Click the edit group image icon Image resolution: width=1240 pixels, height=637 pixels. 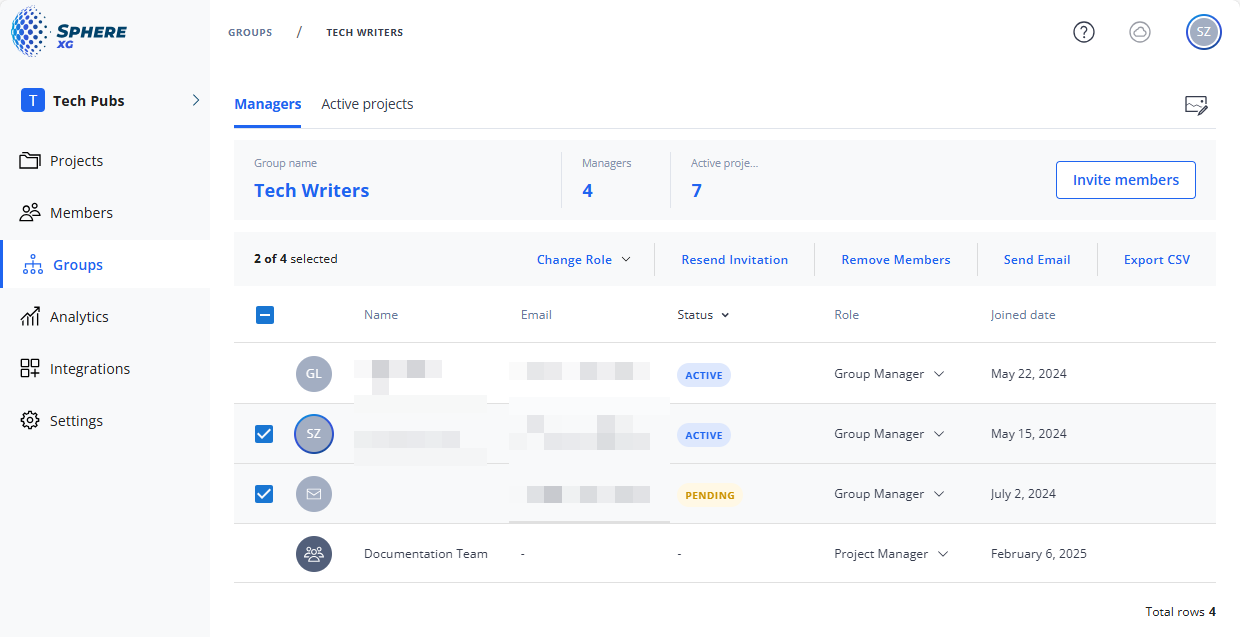point(1196,105)
